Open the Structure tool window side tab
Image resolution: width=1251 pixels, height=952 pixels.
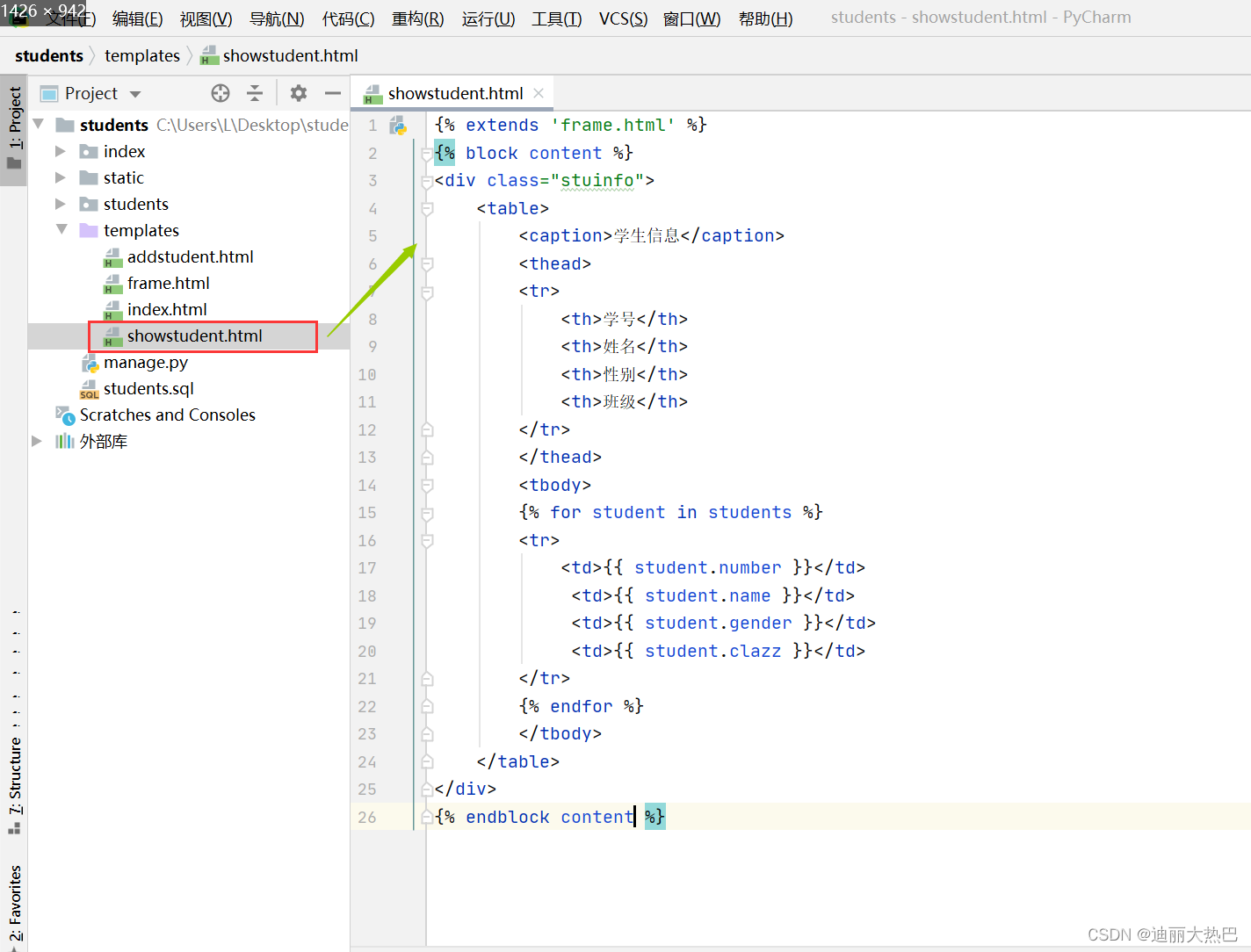point(14,784)
